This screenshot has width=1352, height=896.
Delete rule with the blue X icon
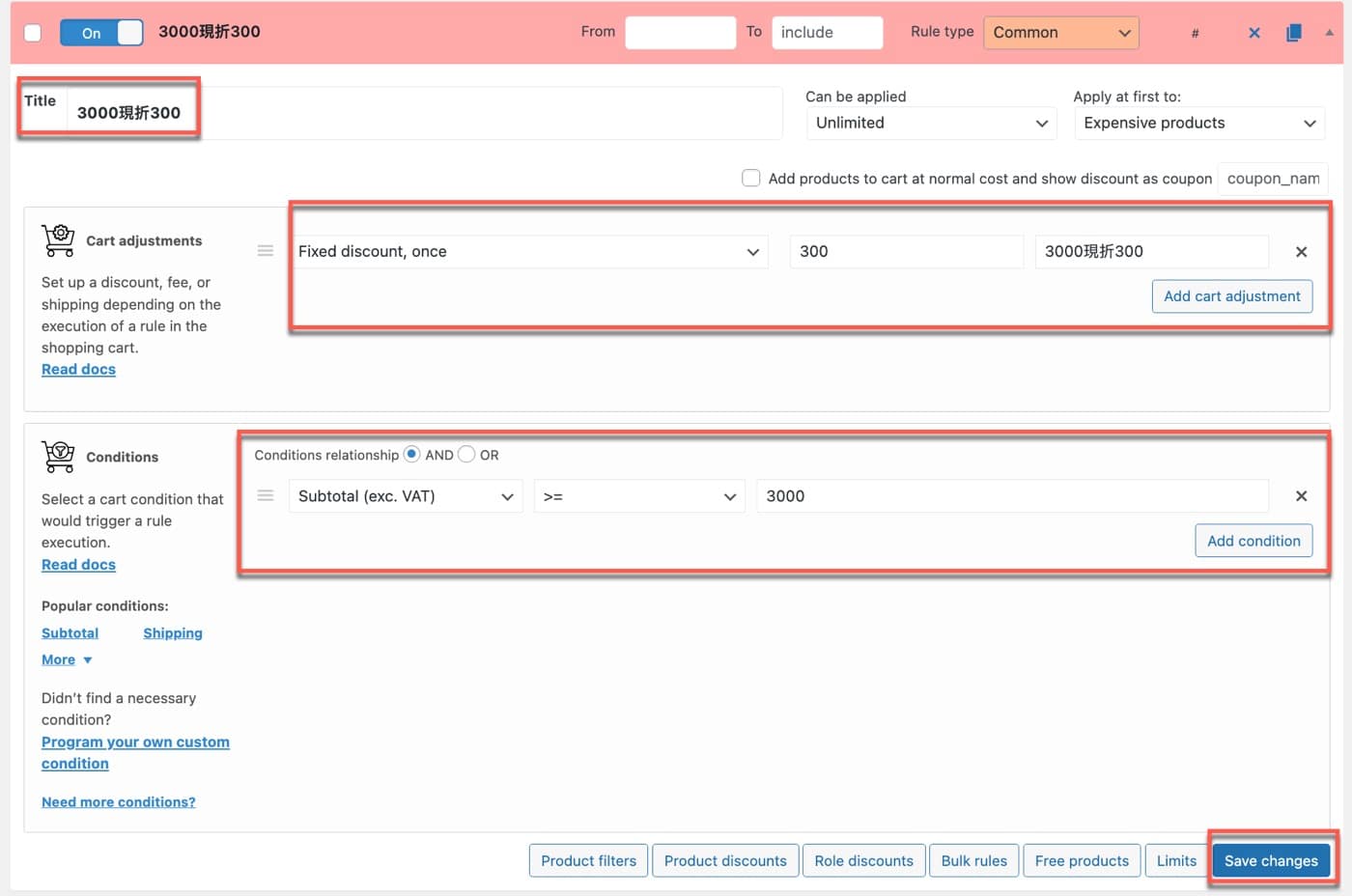tap(1253, 33)
